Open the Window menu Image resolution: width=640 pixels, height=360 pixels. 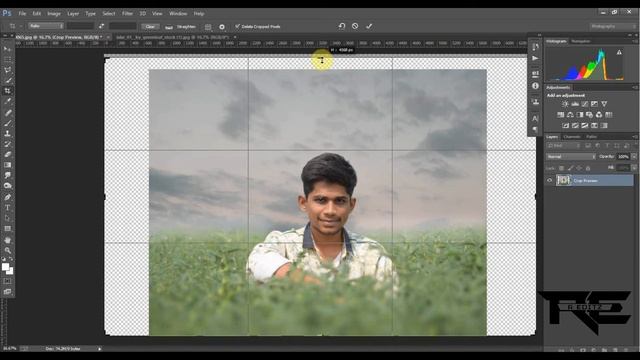[178, 13]
